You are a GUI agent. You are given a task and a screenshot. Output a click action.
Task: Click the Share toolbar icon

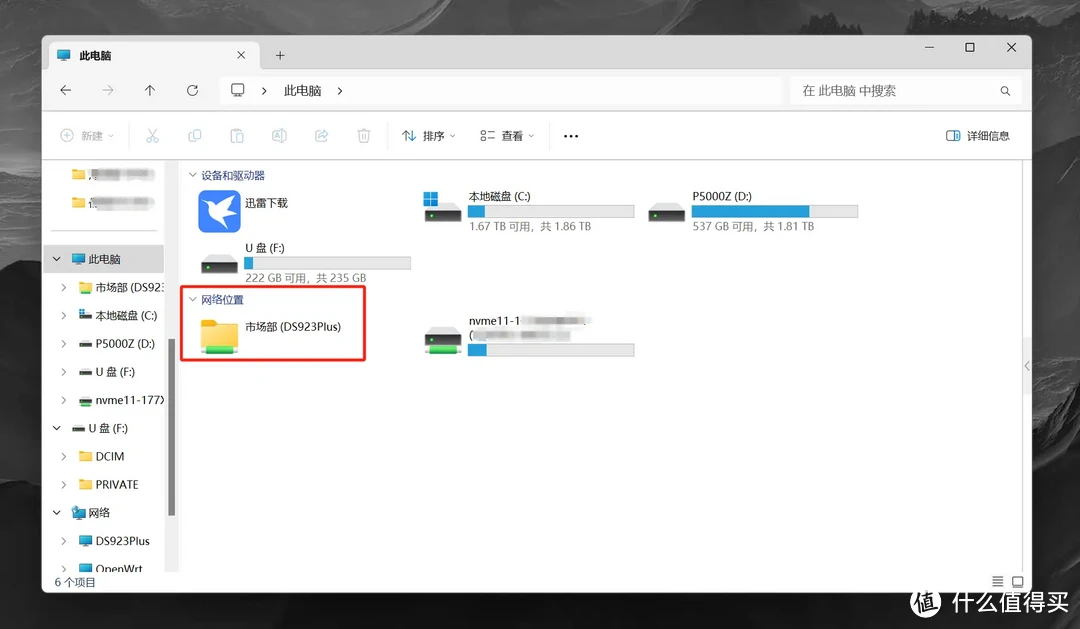[322, 136]
